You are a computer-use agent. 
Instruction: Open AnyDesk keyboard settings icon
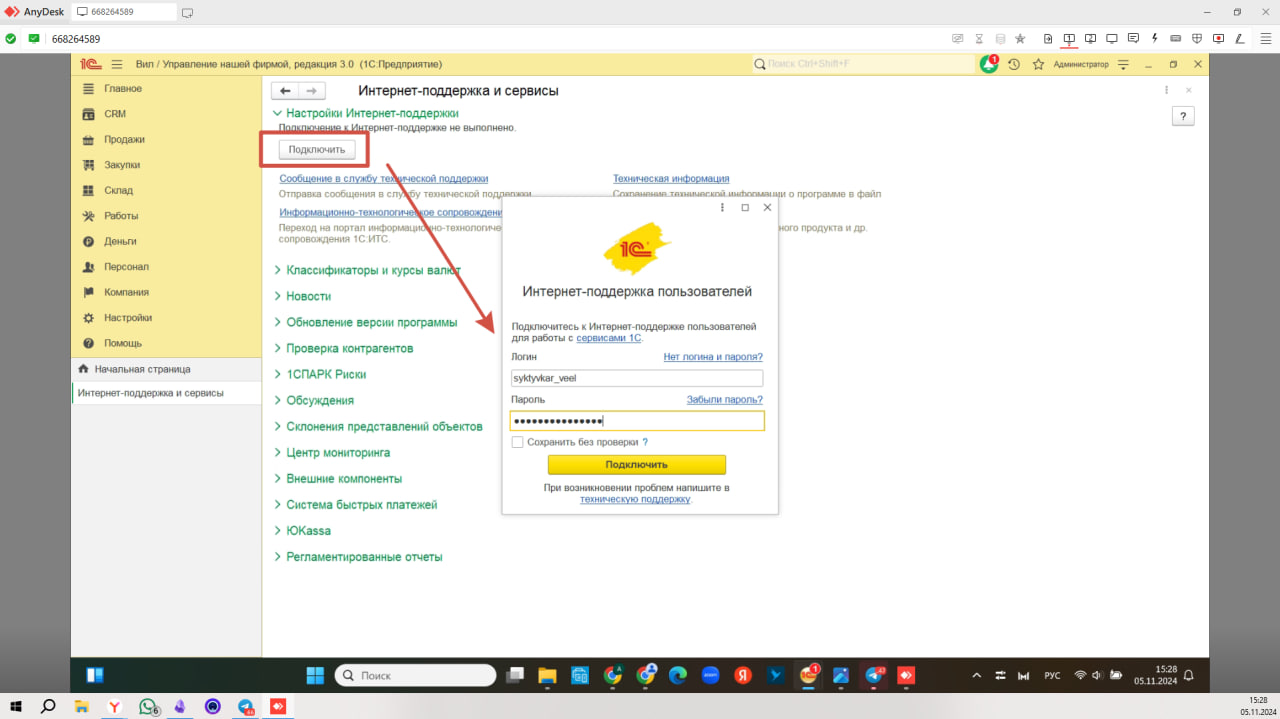click(x=1176, y=38)
